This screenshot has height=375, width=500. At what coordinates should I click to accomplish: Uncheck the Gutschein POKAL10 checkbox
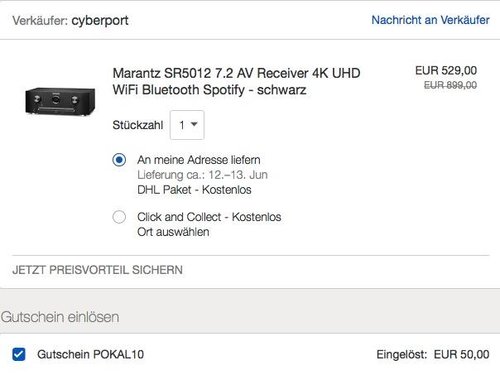click(x=19, y=354)
